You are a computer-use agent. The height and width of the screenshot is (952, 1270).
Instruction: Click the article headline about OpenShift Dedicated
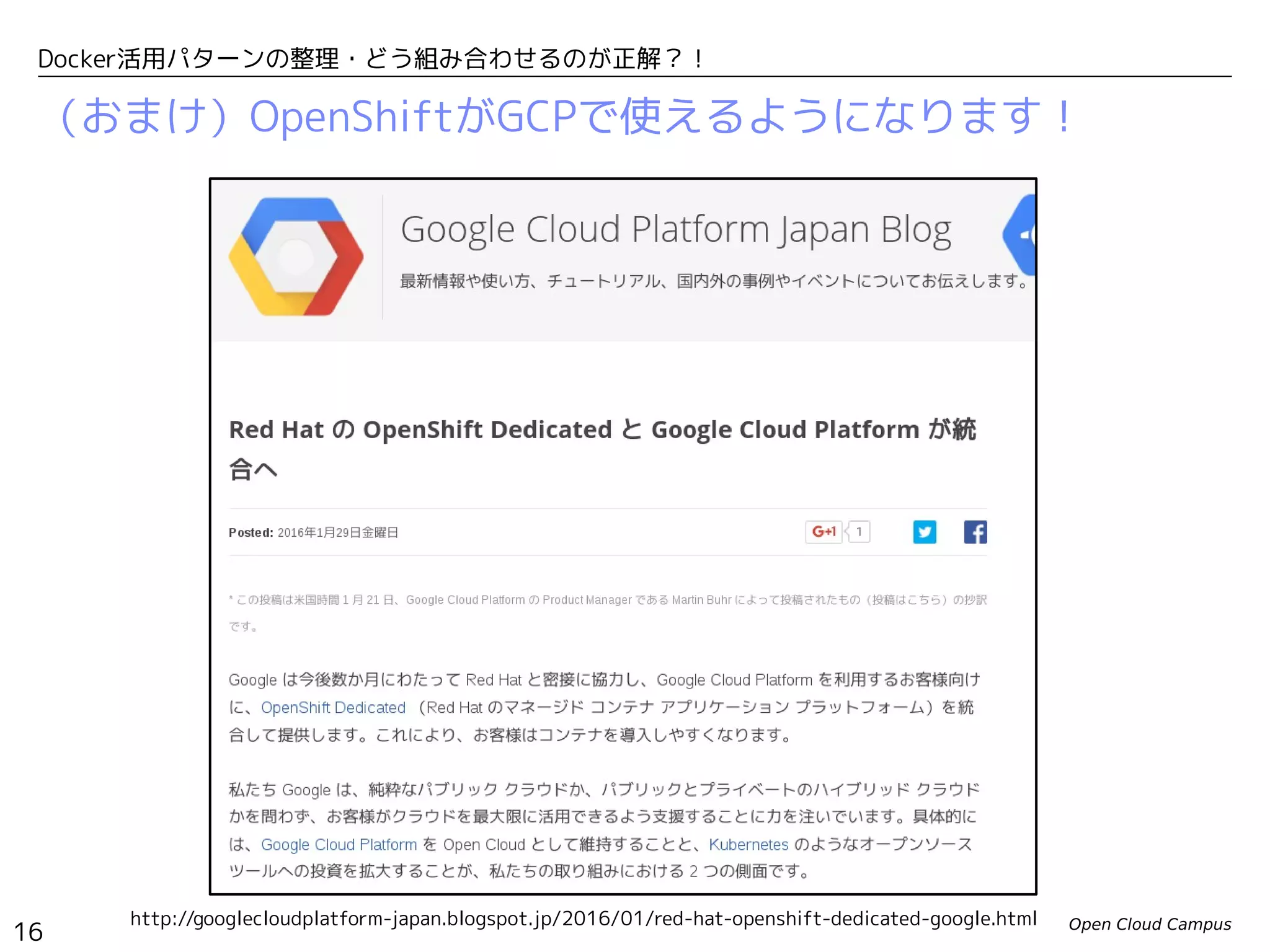pyautogui.click(x=602, y=449)
